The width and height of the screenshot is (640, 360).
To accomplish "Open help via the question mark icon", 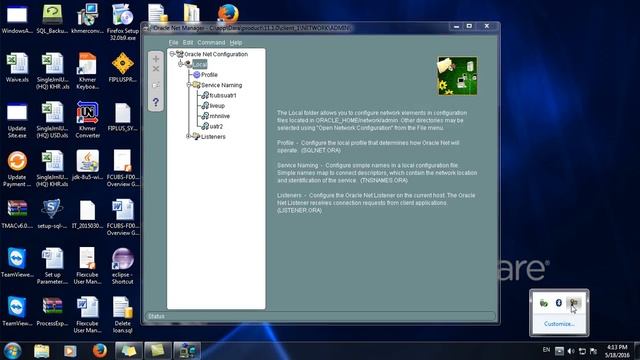I will [156, 102].
